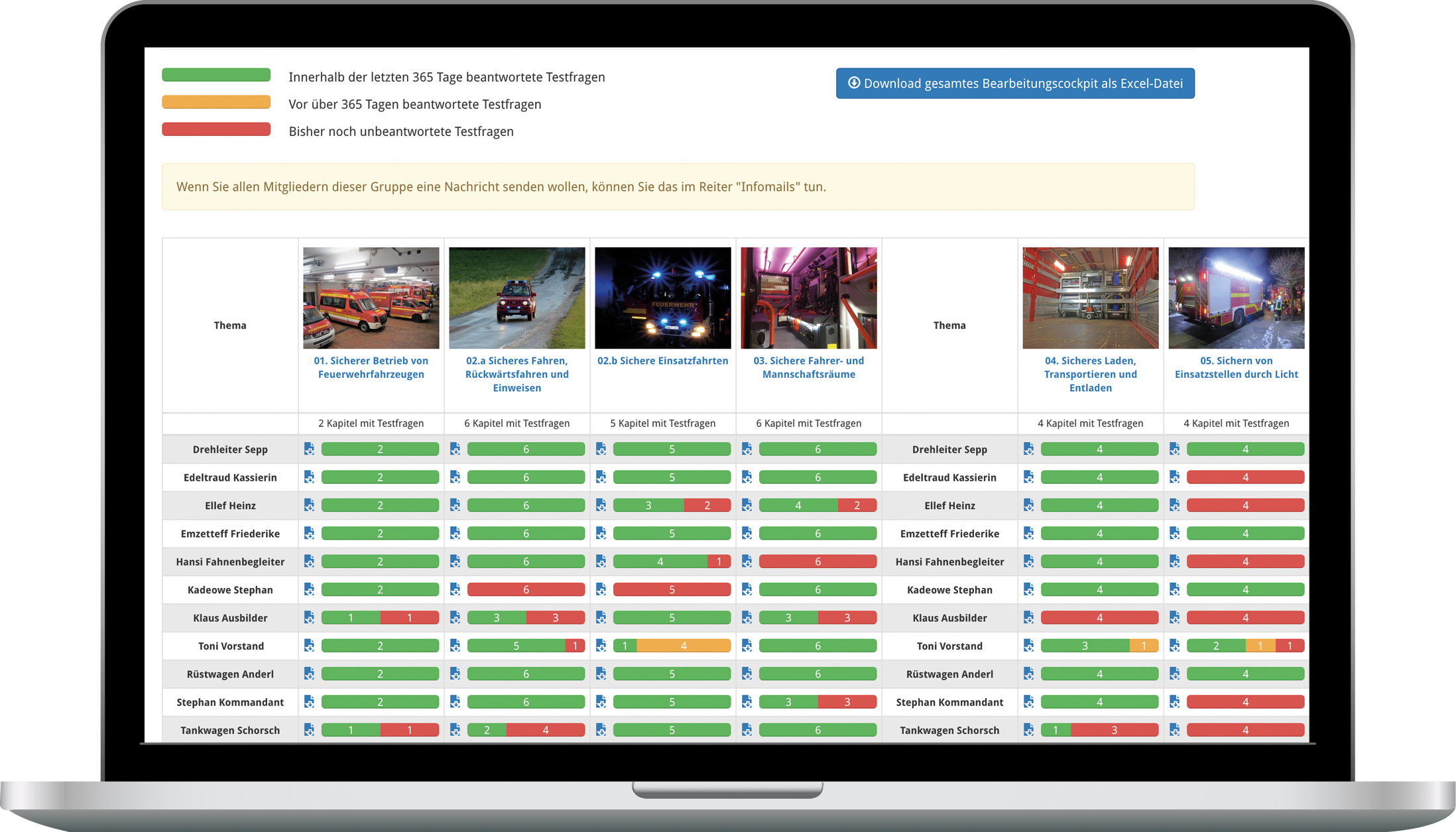
Task: Open topic 02.b Sichere Einsatzfahrten
Action: (663, 361)
